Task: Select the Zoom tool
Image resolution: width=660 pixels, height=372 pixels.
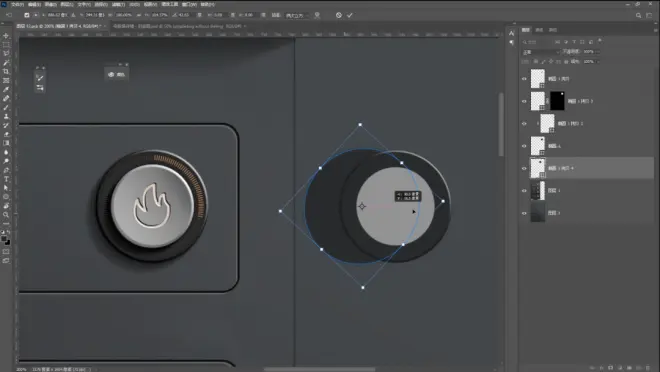Action: click(6, 215)
